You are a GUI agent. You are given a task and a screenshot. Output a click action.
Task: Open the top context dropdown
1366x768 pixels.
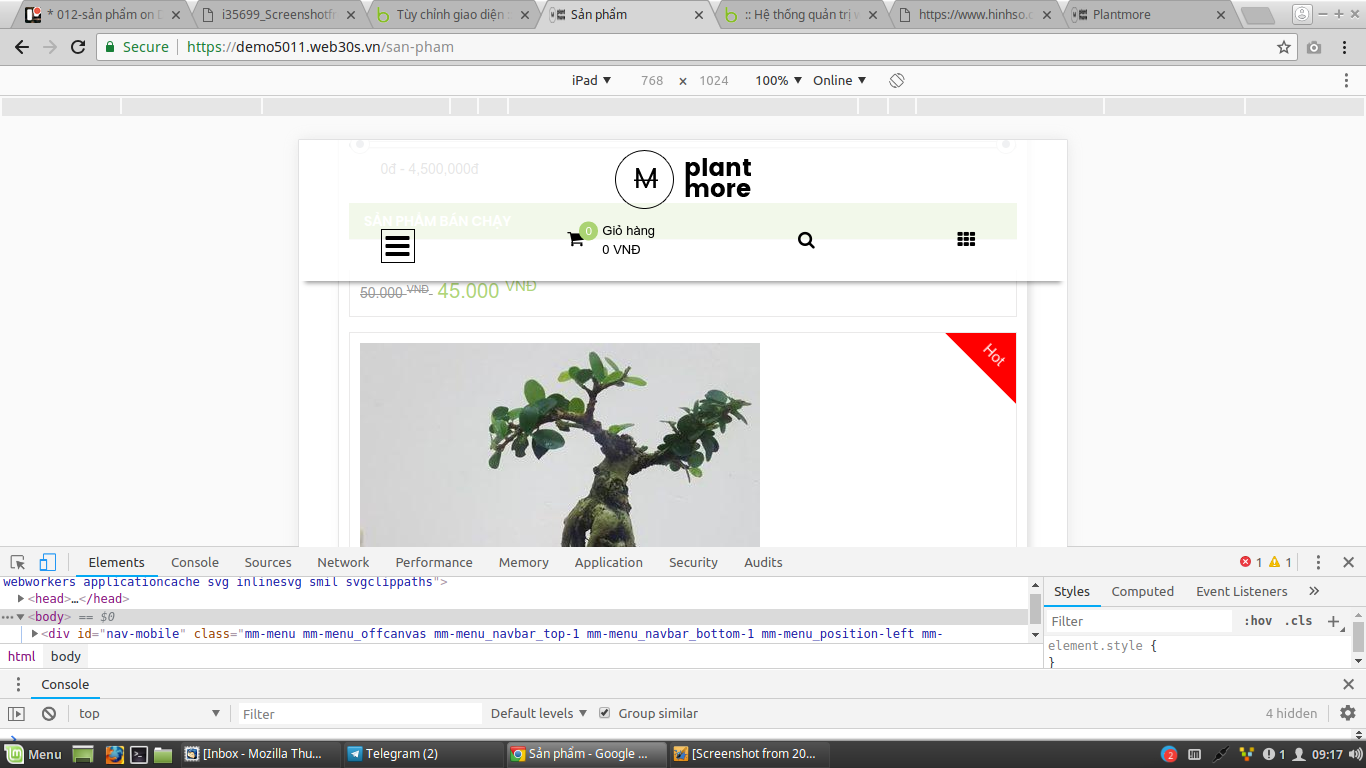click(150, 713)
